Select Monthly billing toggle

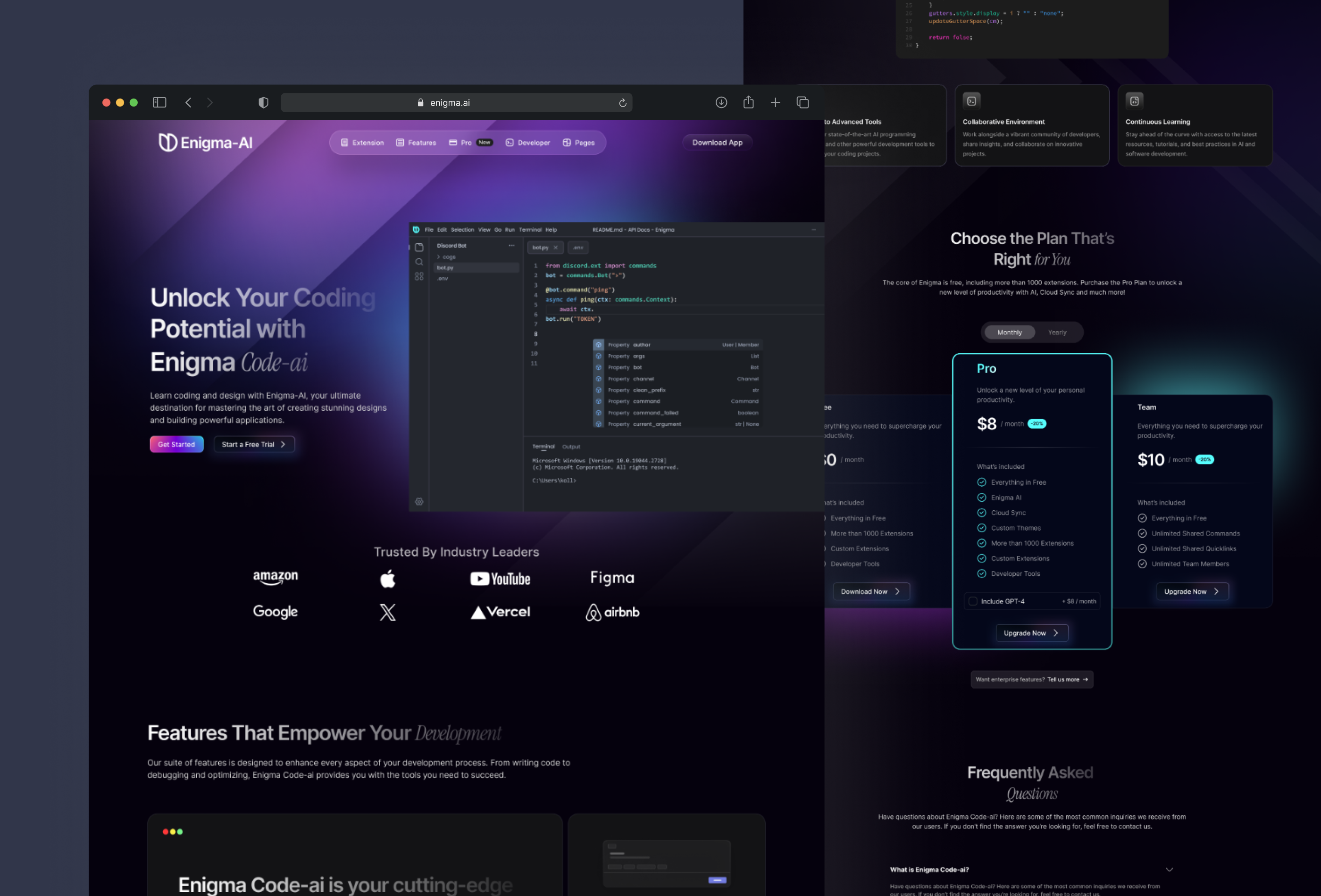point(1009,332)
